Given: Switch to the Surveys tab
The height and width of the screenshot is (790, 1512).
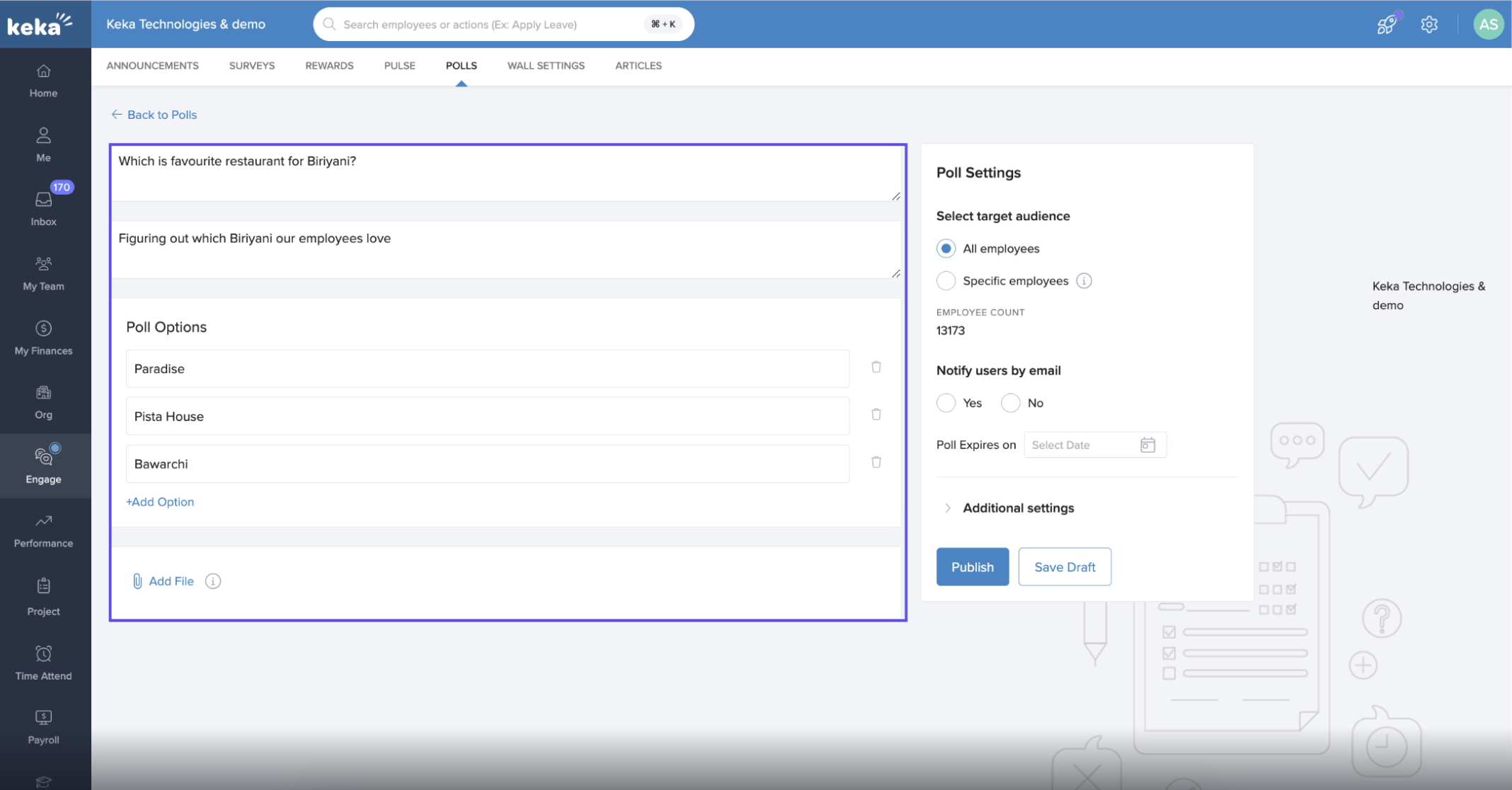Looking at the screenshot, I should coord(251,66).
